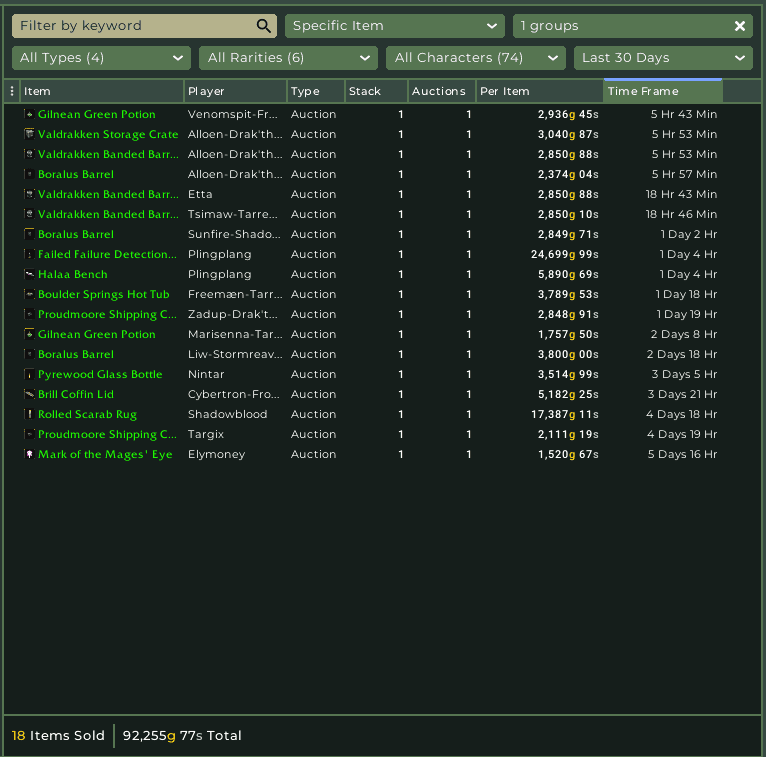
Task: Sort by the Time Frame column header
Action: coord(662,91)
